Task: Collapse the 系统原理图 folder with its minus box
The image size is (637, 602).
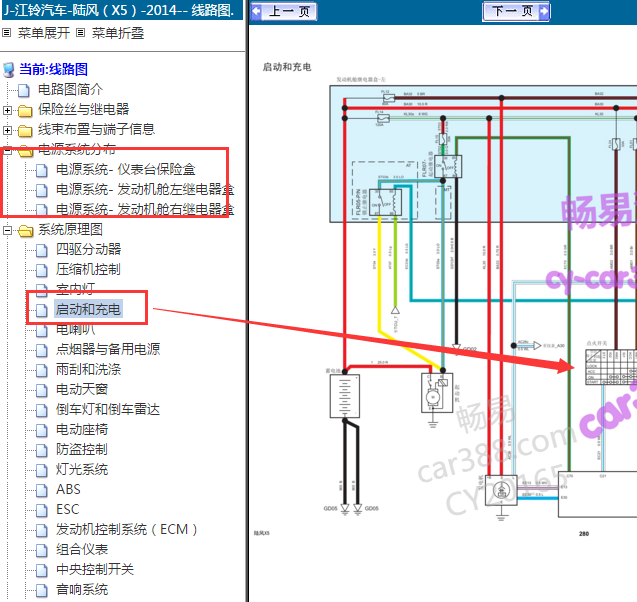Action: point(7,230)
